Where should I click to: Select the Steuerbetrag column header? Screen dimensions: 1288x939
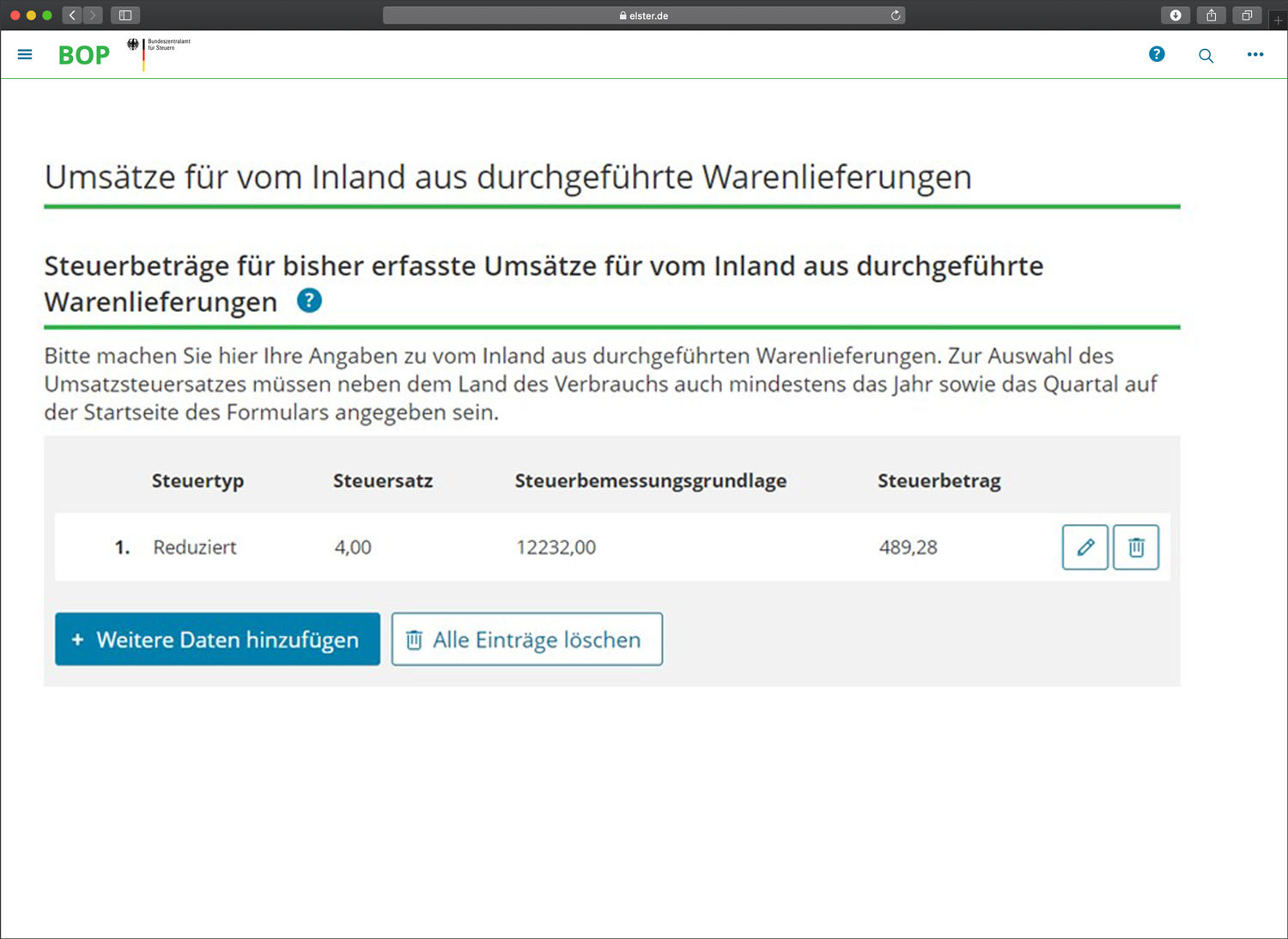pyautogui.click(x=939, y=481)
